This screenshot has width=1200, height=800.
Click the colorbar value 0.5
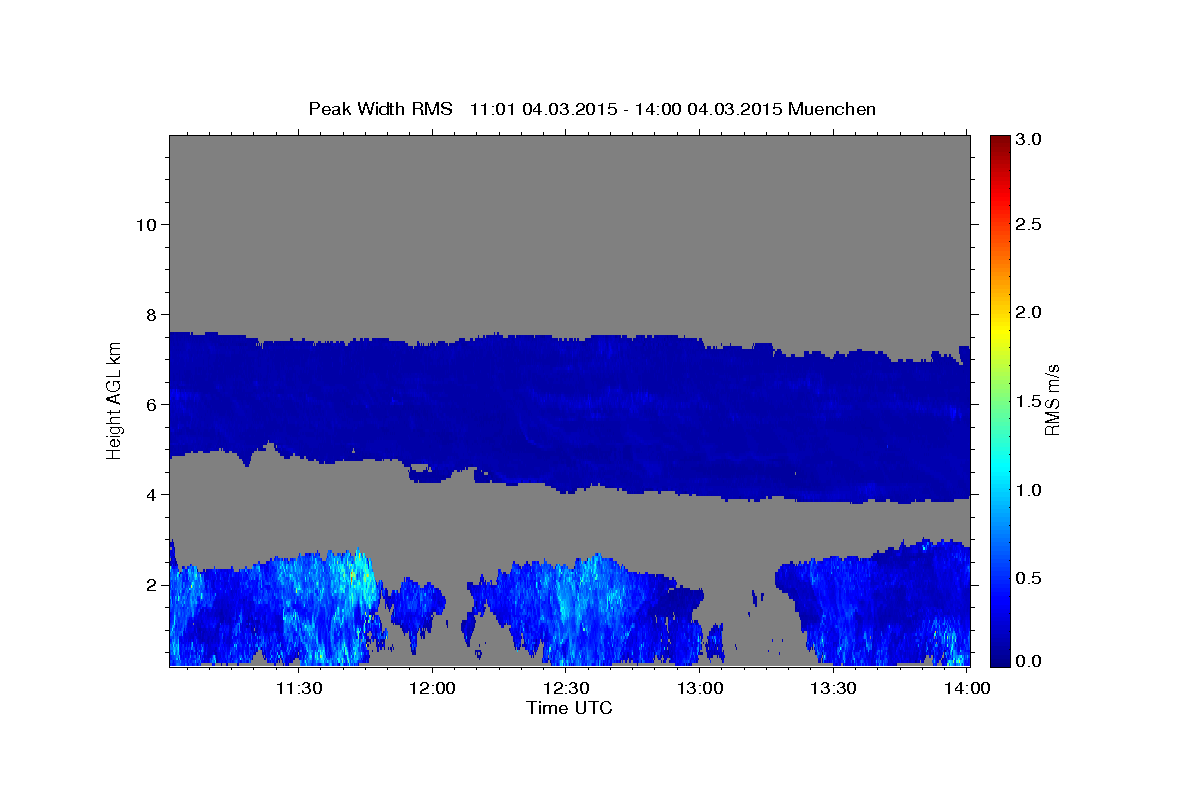tap(1029, 578)
